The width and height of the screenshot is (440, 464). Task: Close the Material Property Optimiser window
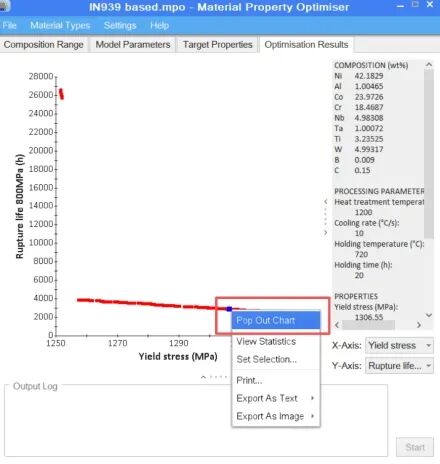[430, 5]
